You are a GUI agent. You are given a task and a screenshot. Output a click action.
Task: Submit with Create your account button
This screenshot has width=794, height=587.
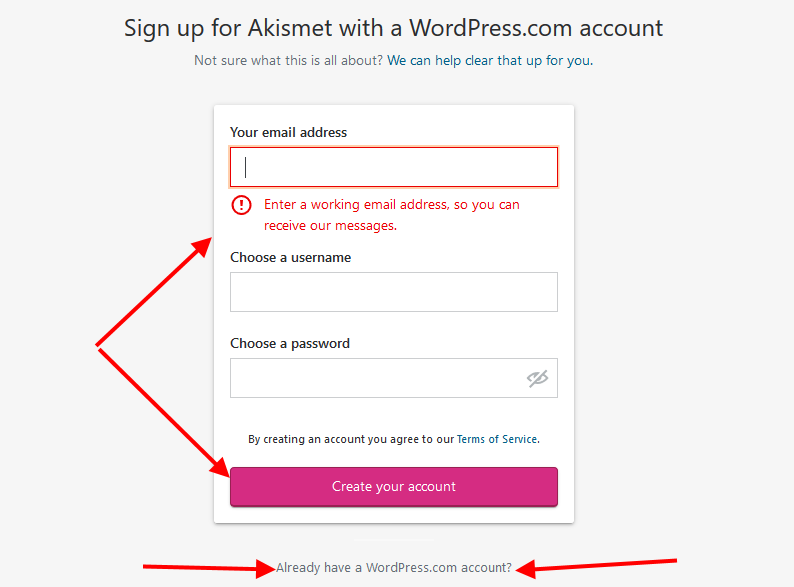coord(394,487)
